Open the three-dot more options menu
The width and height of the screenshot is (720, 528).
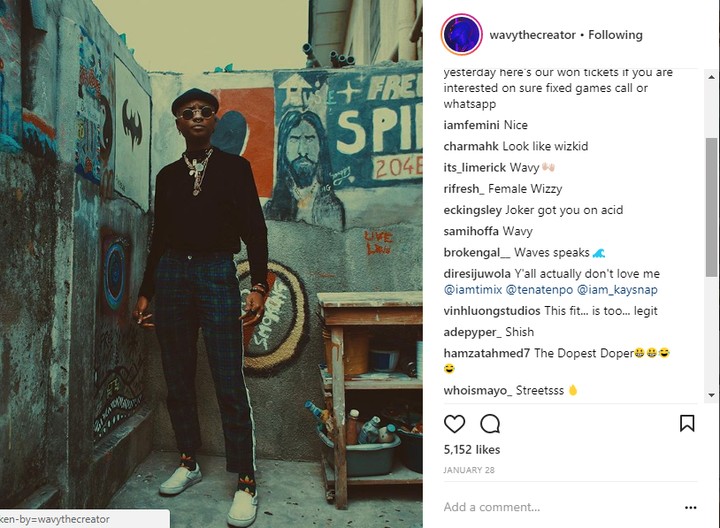tap(690, 507)
